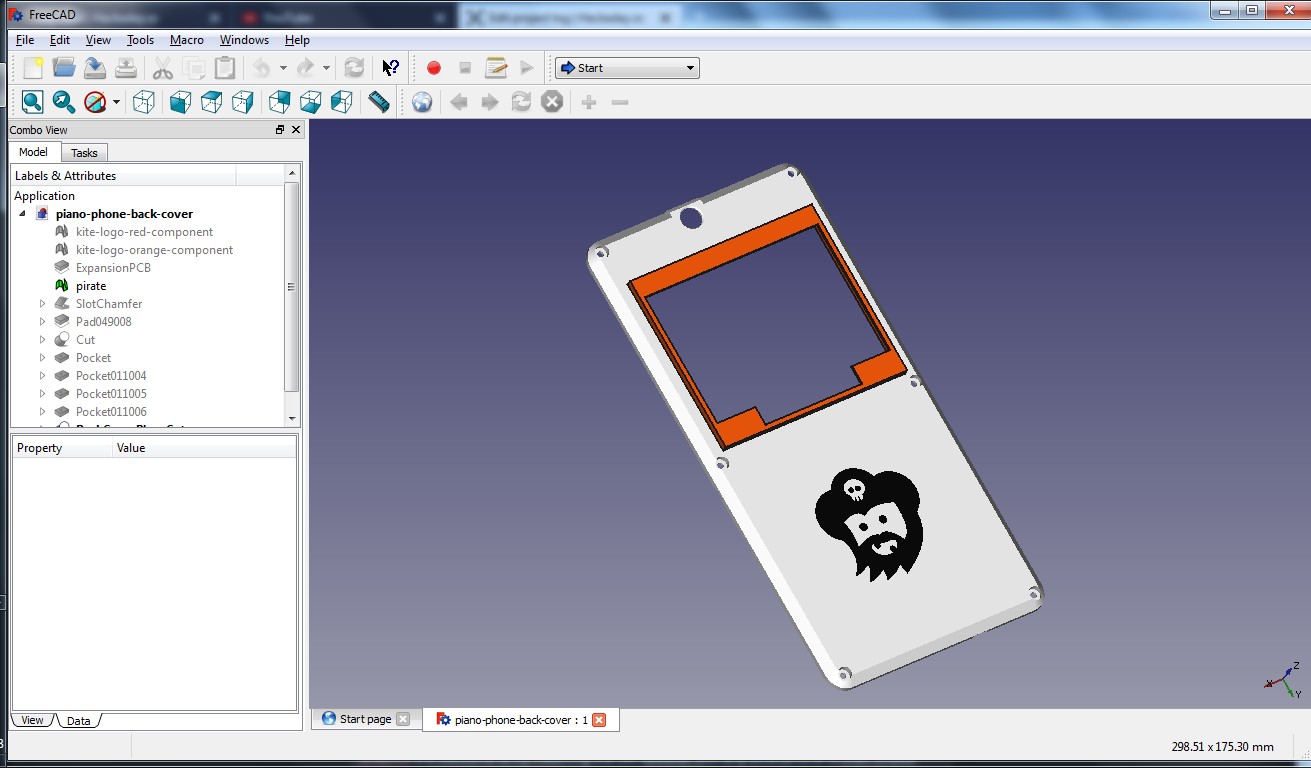Click the Fit Selection zoom icon
Screen dimensions: 1311x768
tap(64, 102)
